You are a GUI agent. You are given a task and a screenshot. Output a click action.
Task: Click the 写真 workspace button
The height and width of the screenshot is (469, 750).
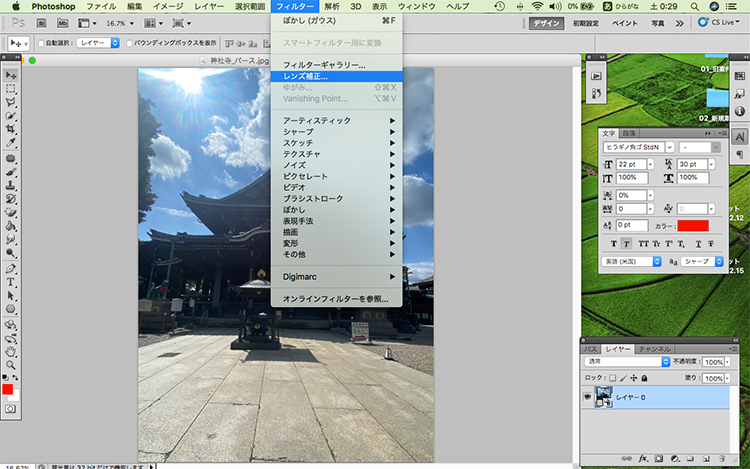658,23
